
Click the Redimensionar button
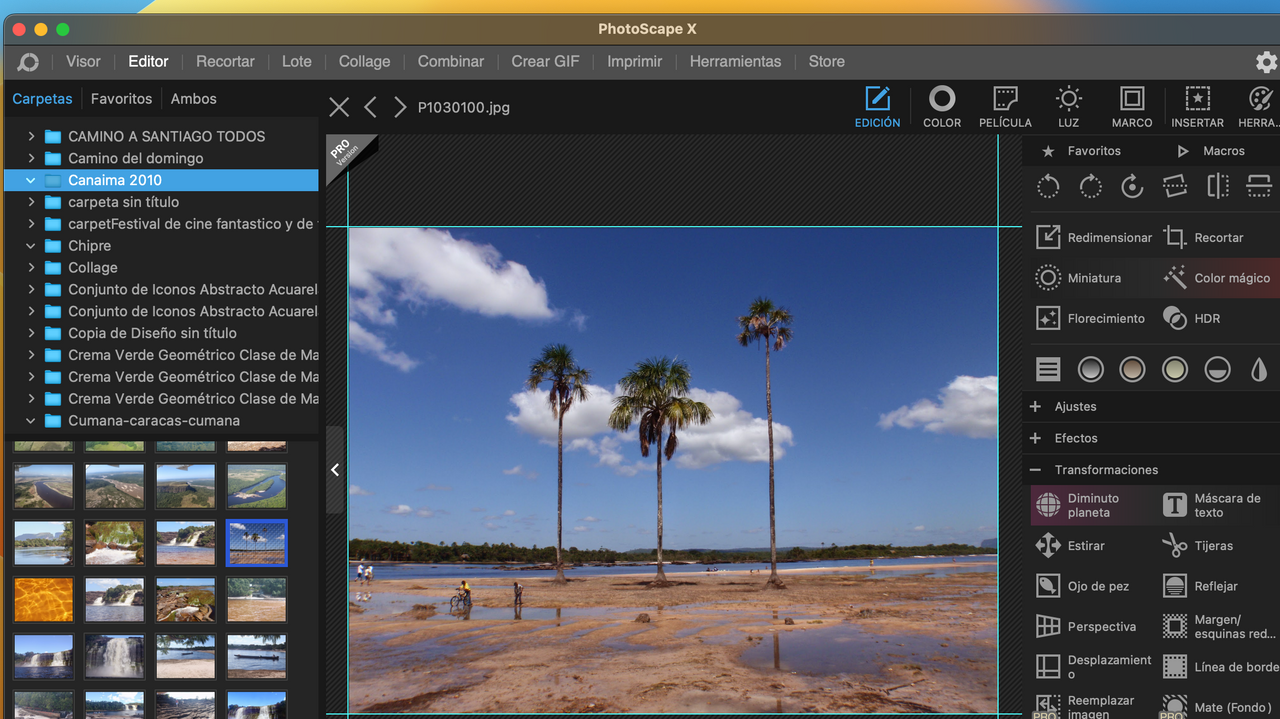pyautogui.click(x=1093, y=238)
